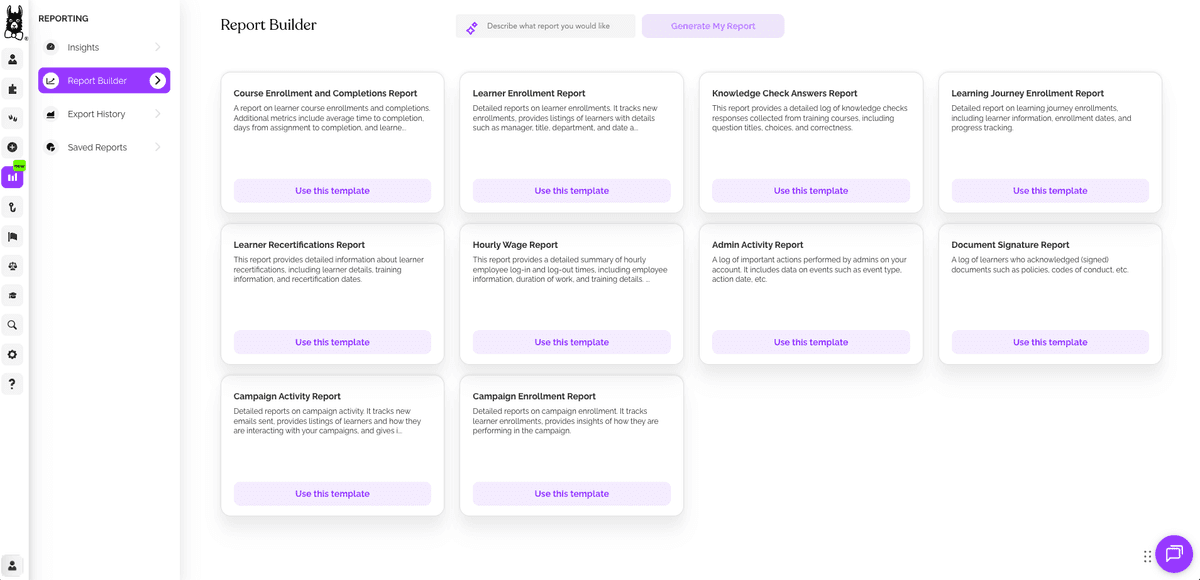Click the magnifying glass search icon
Screen dimensions: 1200x580
12,325
